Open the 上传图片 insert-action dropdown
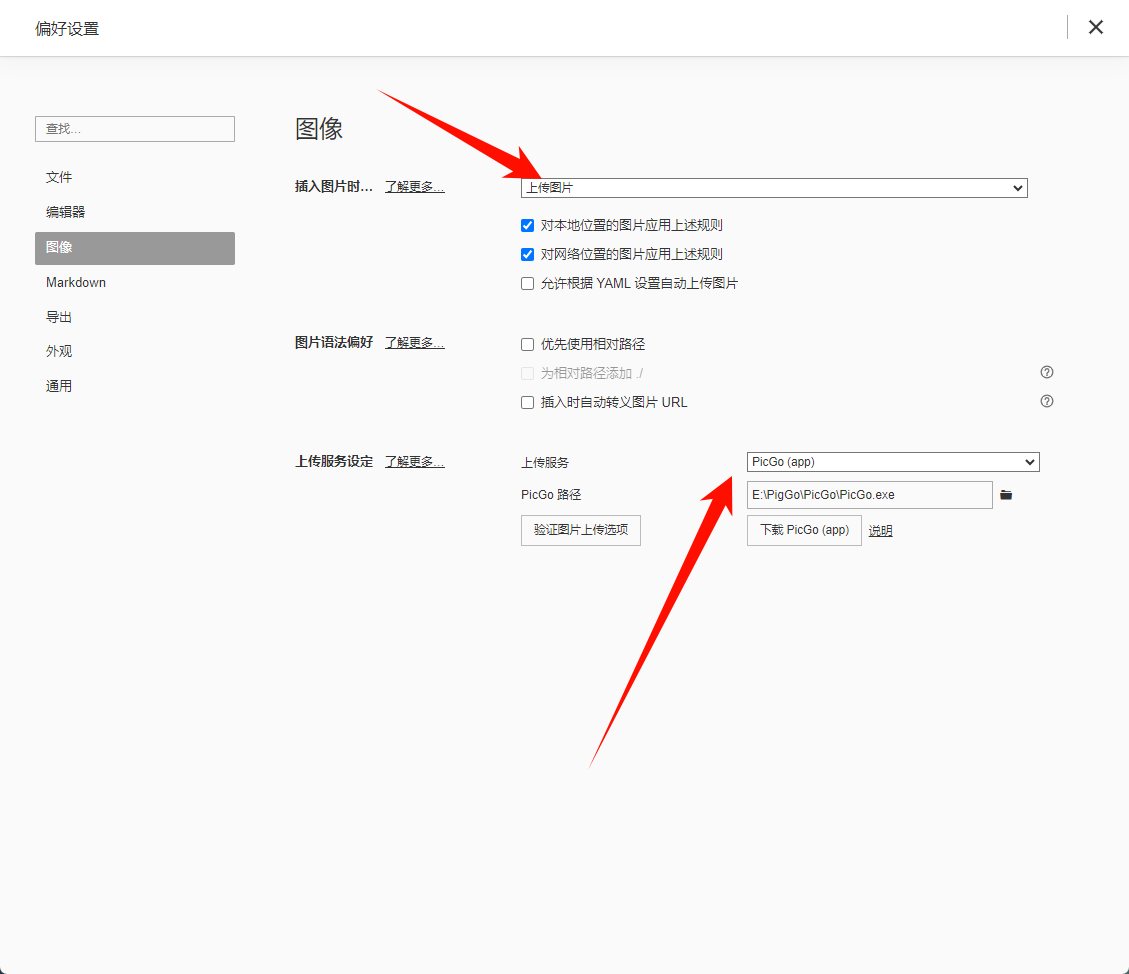 (774, 188)
